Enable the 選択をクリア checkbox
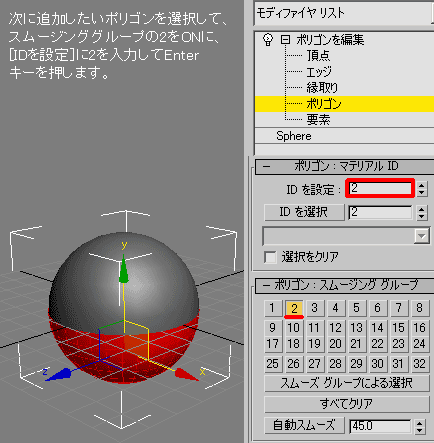 tap(270, 257)
